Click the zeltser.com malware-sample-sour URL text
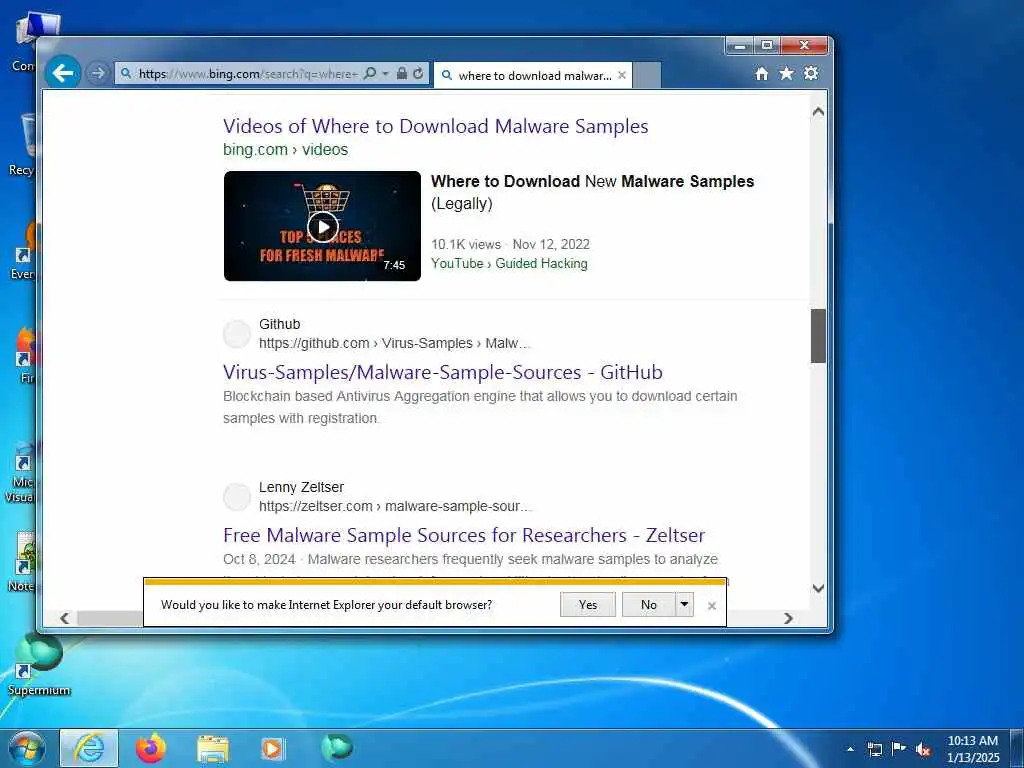Viewport: 1024px width, 768px height. click(x=394, y=506)
